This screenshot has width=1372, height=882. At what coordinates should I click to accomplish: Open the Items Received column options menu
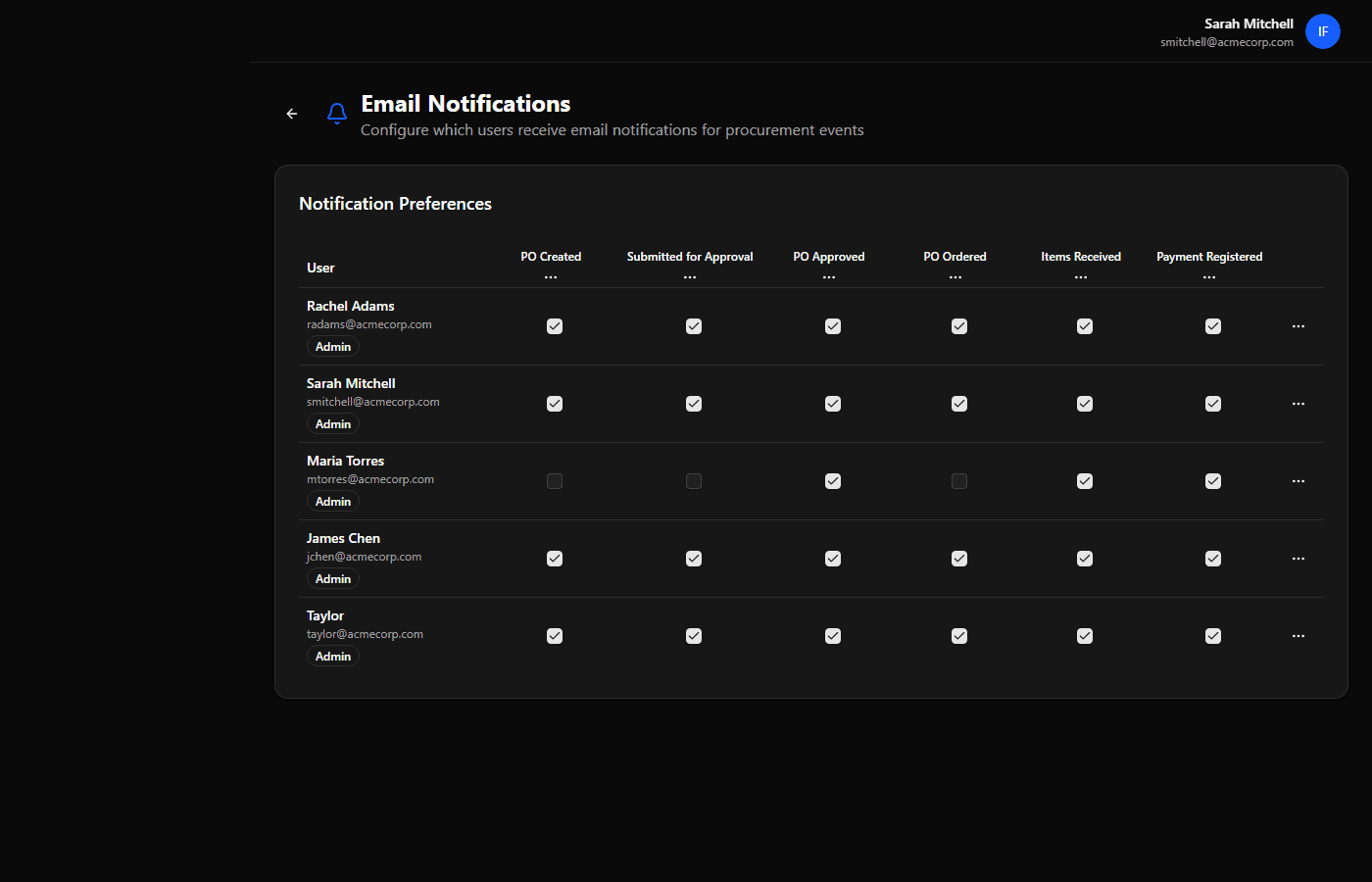[1081, 276]
